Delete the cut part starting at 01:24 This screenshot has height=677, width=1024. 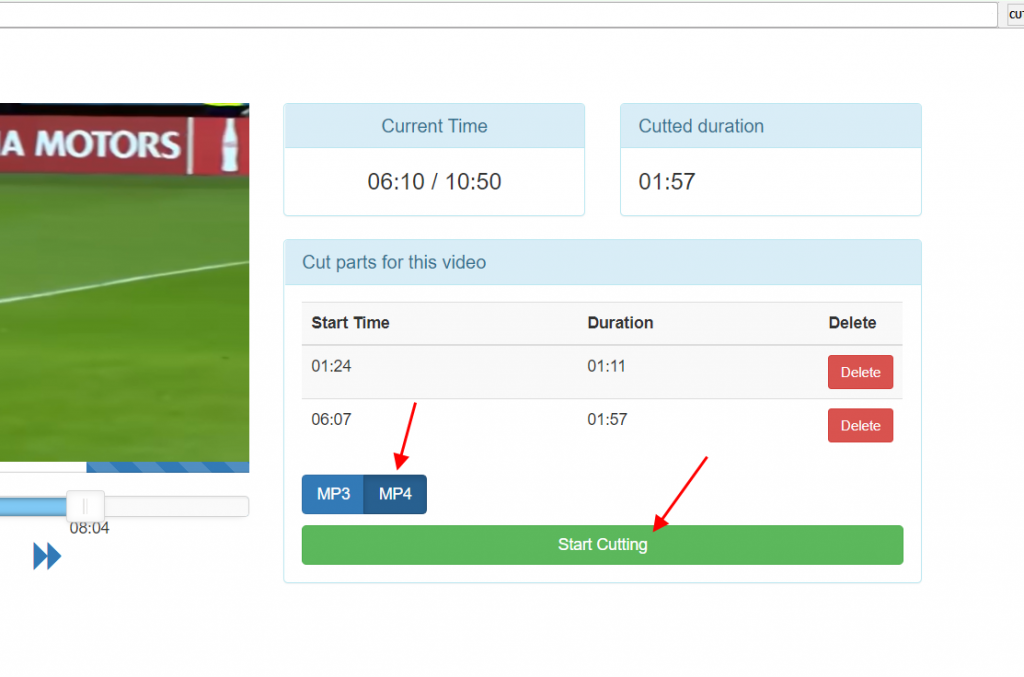tap(860, 372)
